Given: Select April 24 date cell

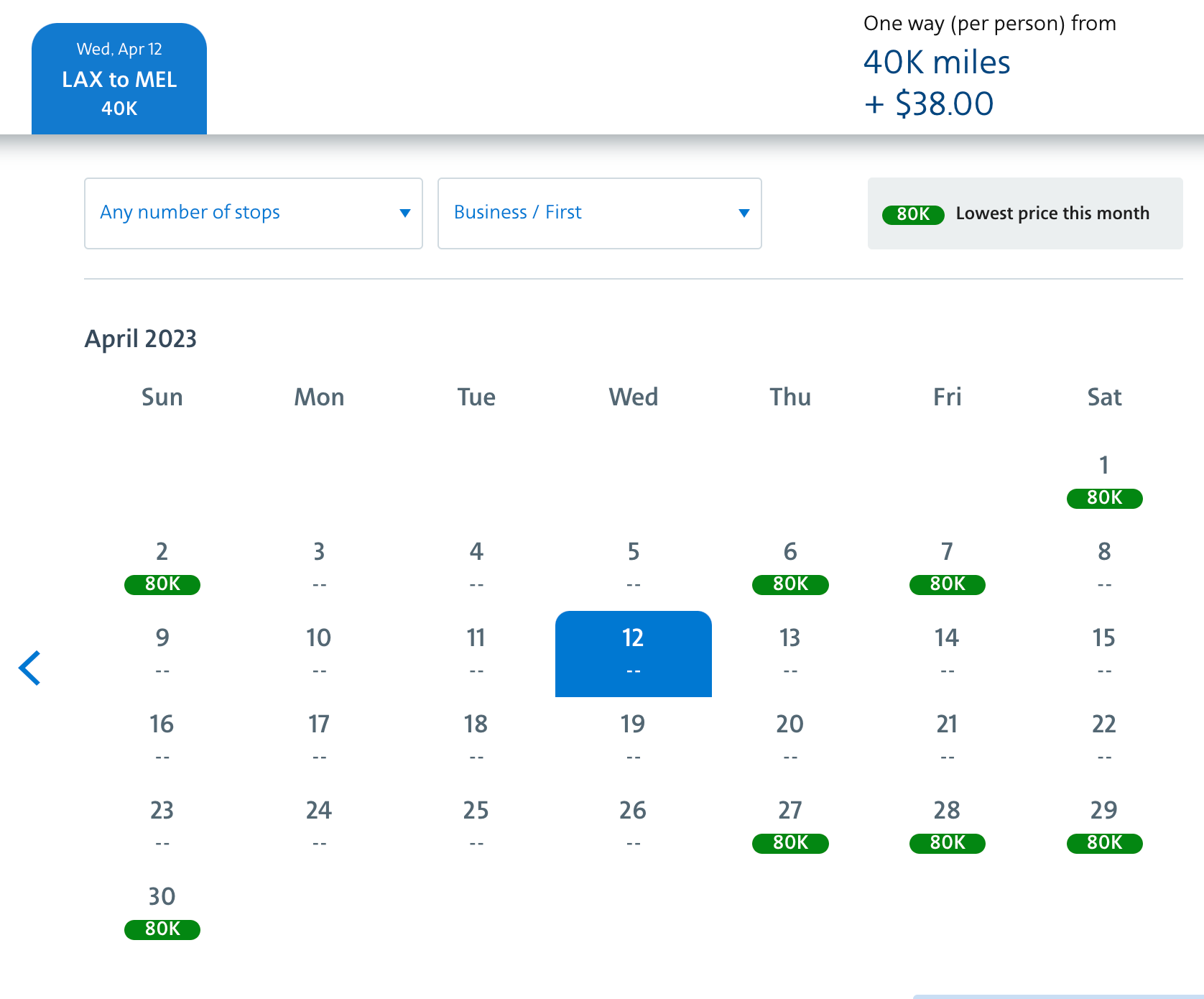Looking at the screenshot, I should coord(319,824).
